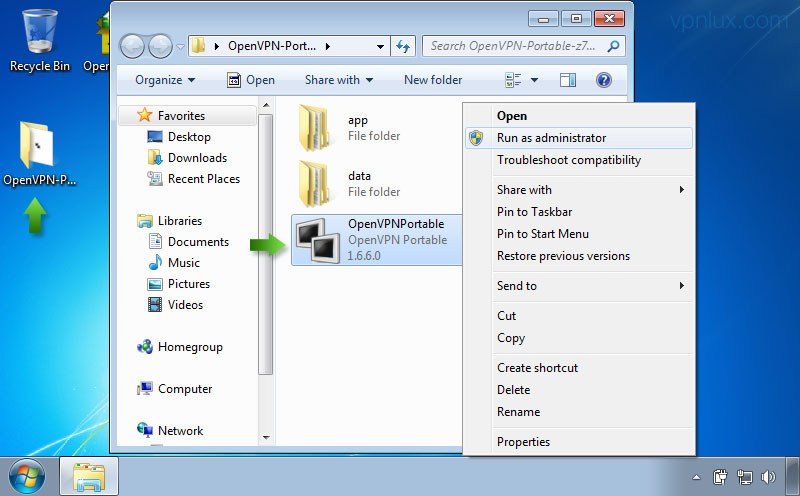This screenshot has height=496, width=800.
Task: Choose Pin to Taskbar
Action: coord(580,212)
